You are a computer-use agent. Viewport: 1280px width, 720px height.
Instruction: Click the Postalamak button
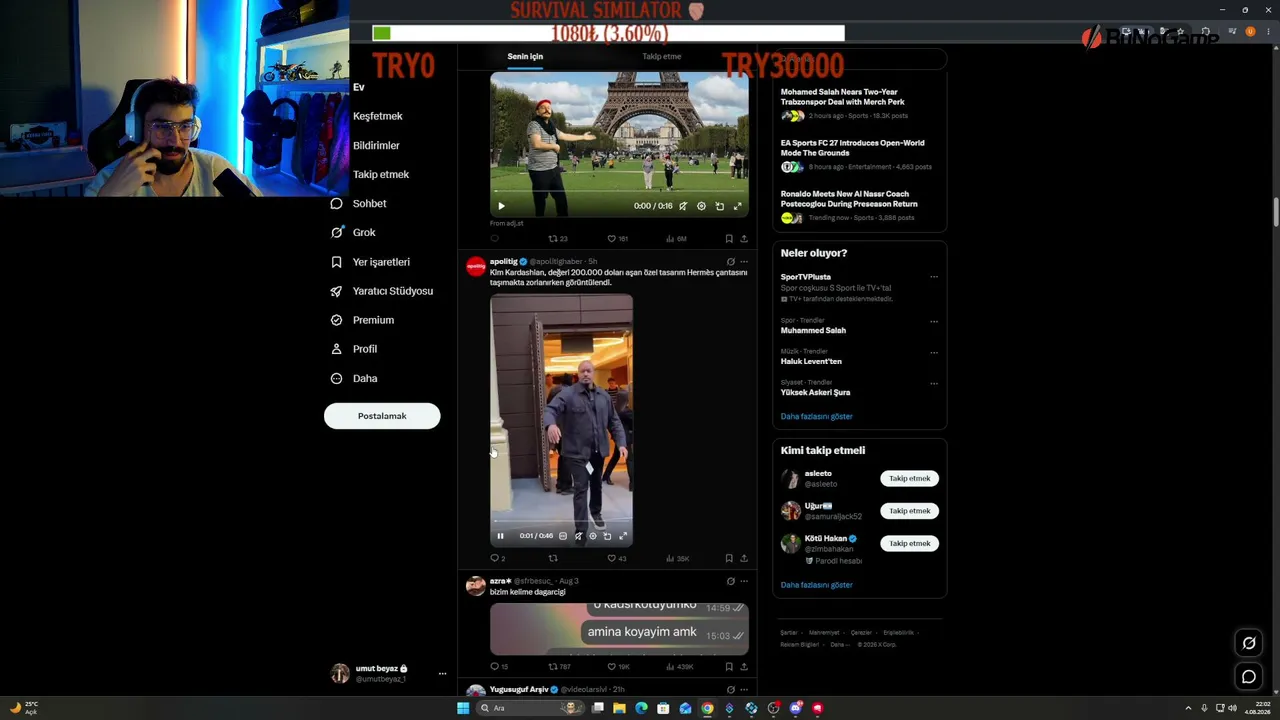tap(382, 416)
